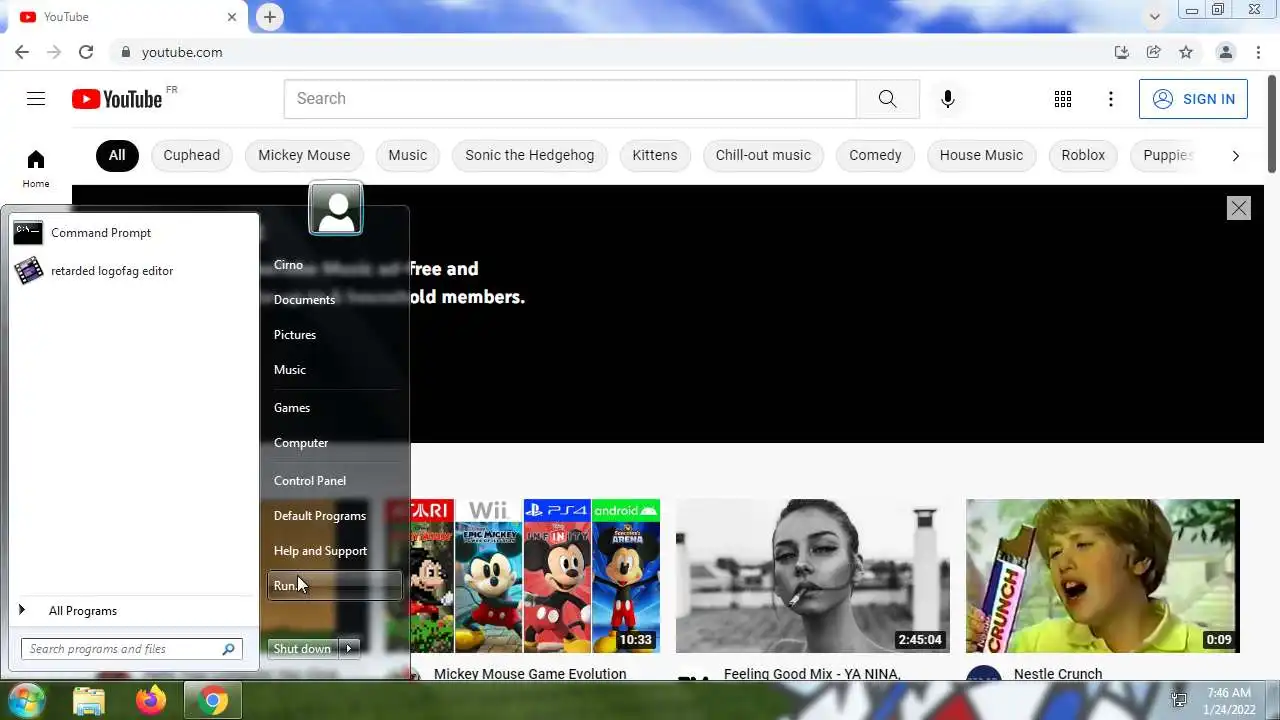Click the search magnifier button

click(887, 98)
